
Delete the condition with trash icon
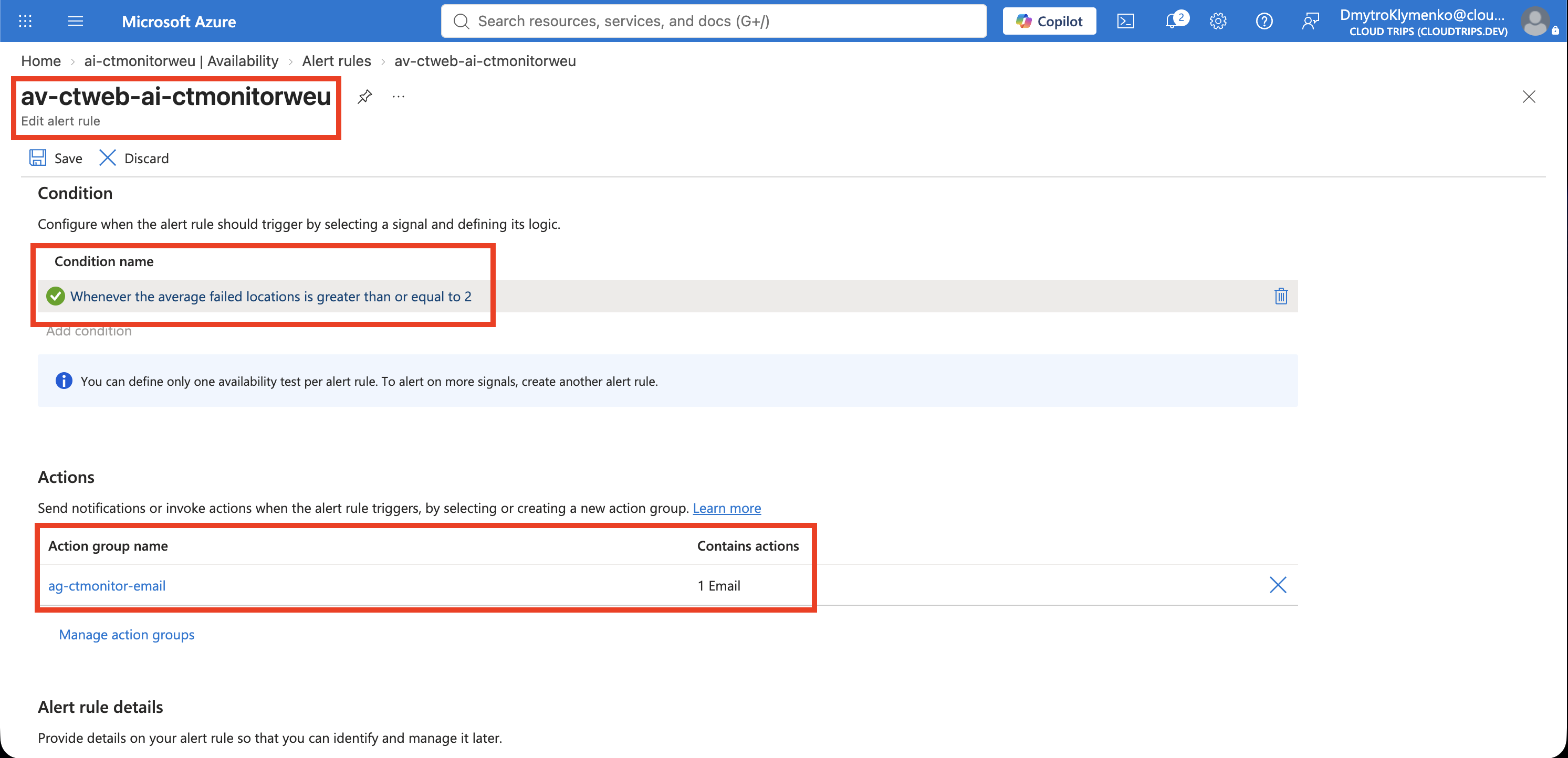tap(1281, 296)
